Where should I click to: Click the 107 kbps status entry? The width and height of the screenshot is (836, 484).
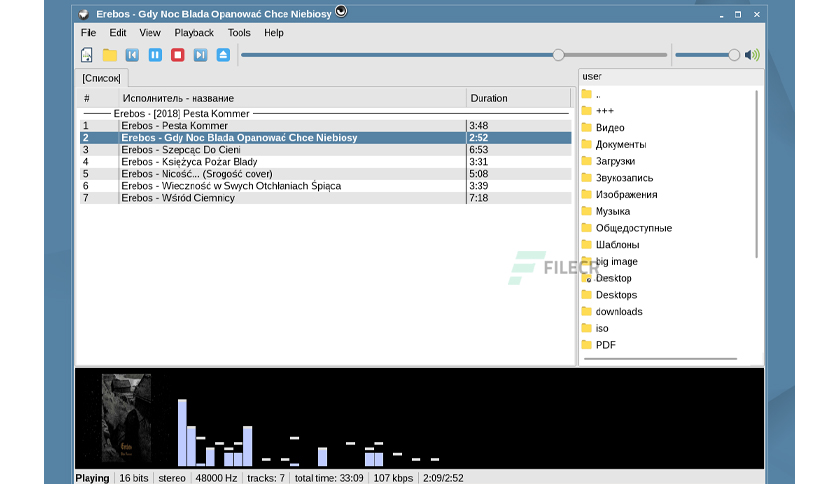tap(393, 478)
